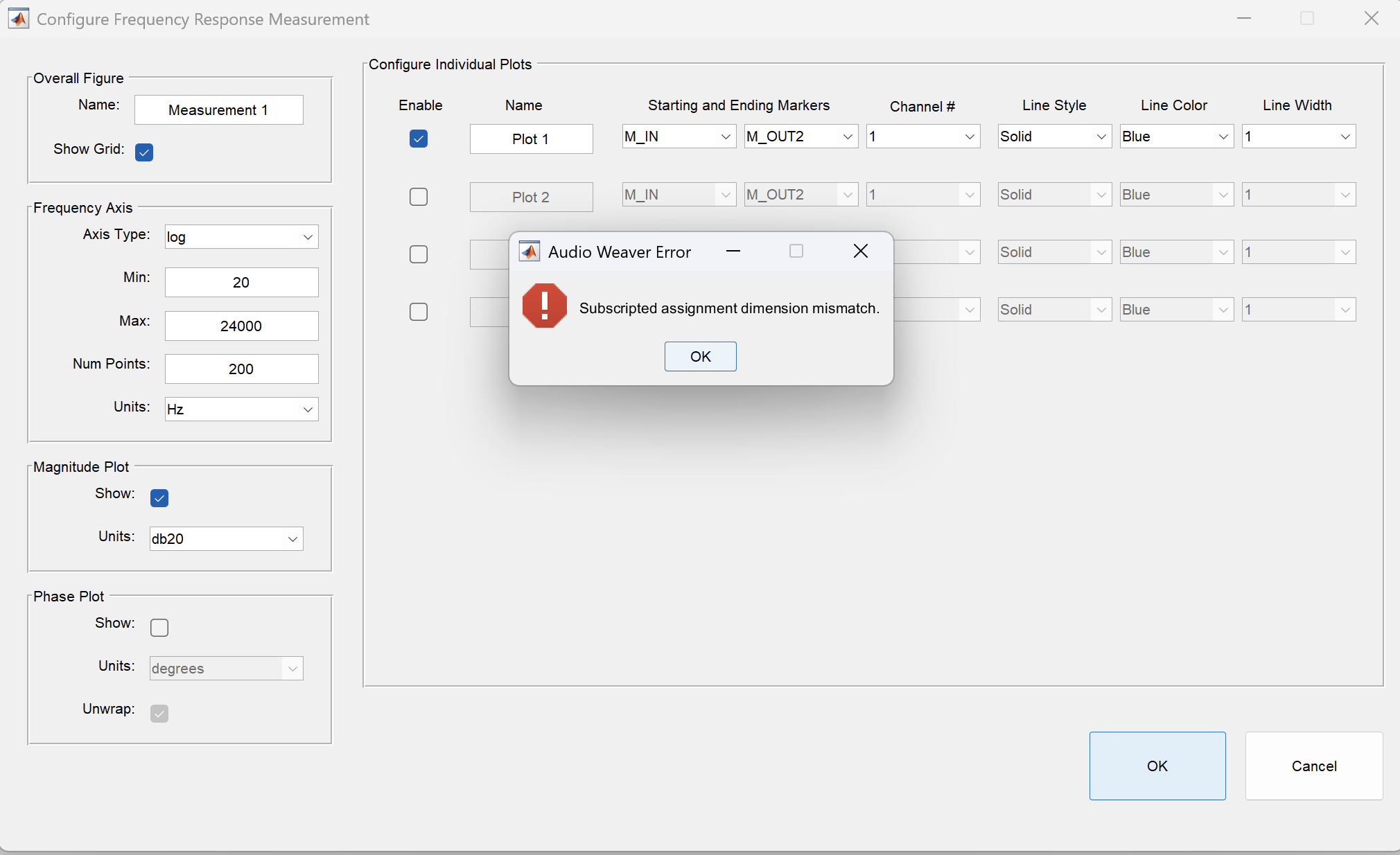Open the frequency Units Hz dropdown
Image resolution: width=1400 pixels, height=855 pixels.
click(x=240, y=409)
